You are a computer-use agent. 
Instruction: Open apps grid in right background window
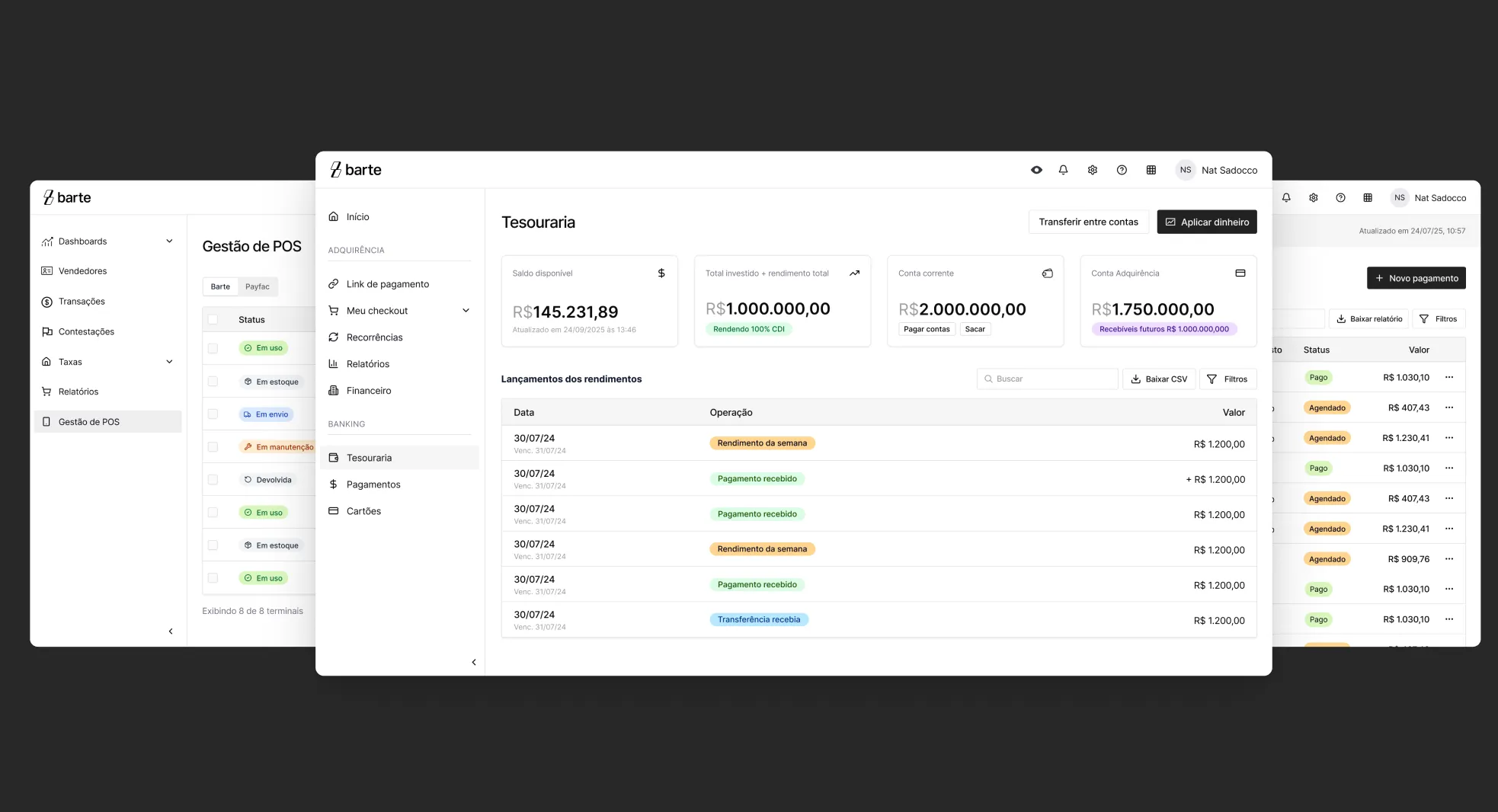pyautogui.click(x=1368, y=197)
